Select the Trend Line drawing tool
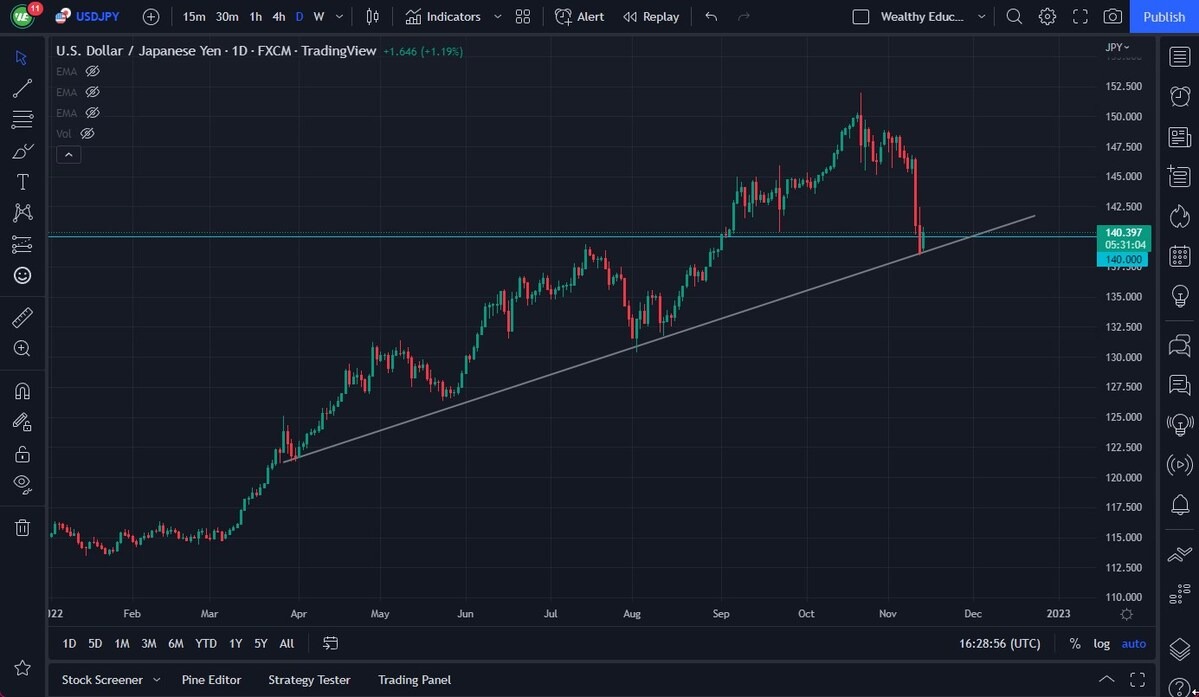The height and width of the screenshot is (697, 1199). pos(22,89)
